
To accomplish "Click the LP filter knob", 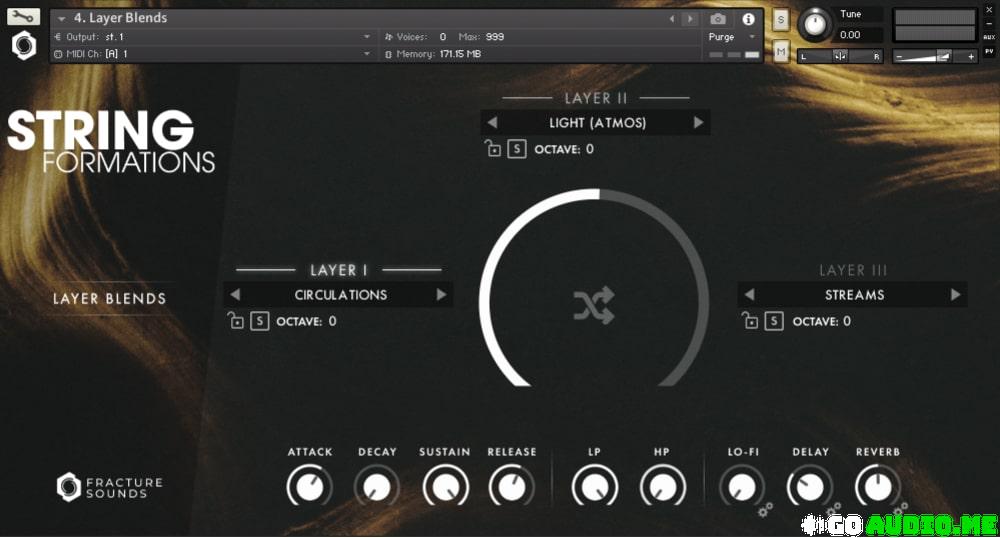I will (594, 487).
